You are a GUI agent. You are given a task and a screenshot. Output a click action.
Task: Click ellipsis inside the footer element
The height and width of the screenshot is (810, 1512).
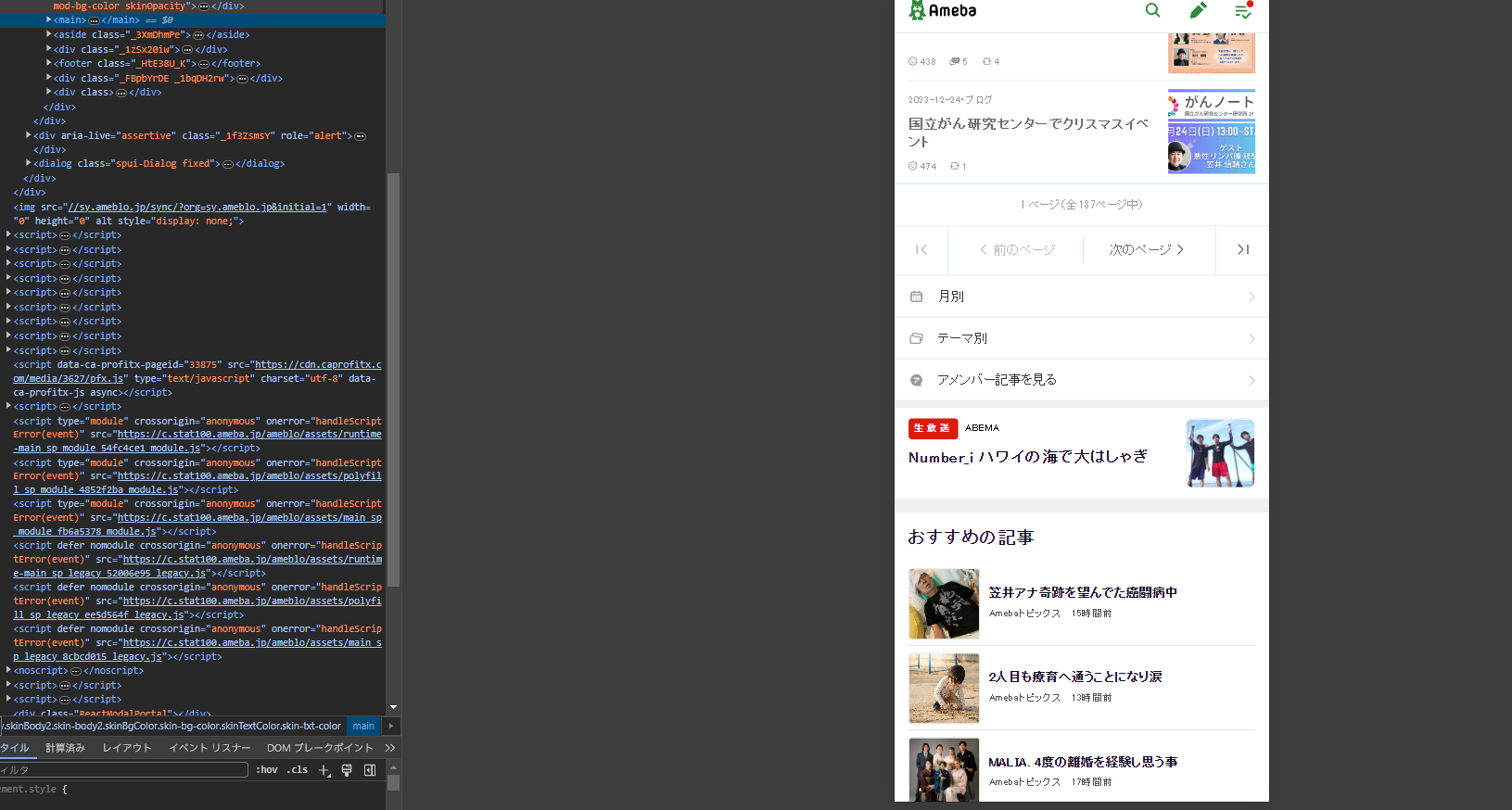click(x=204, y=64)
